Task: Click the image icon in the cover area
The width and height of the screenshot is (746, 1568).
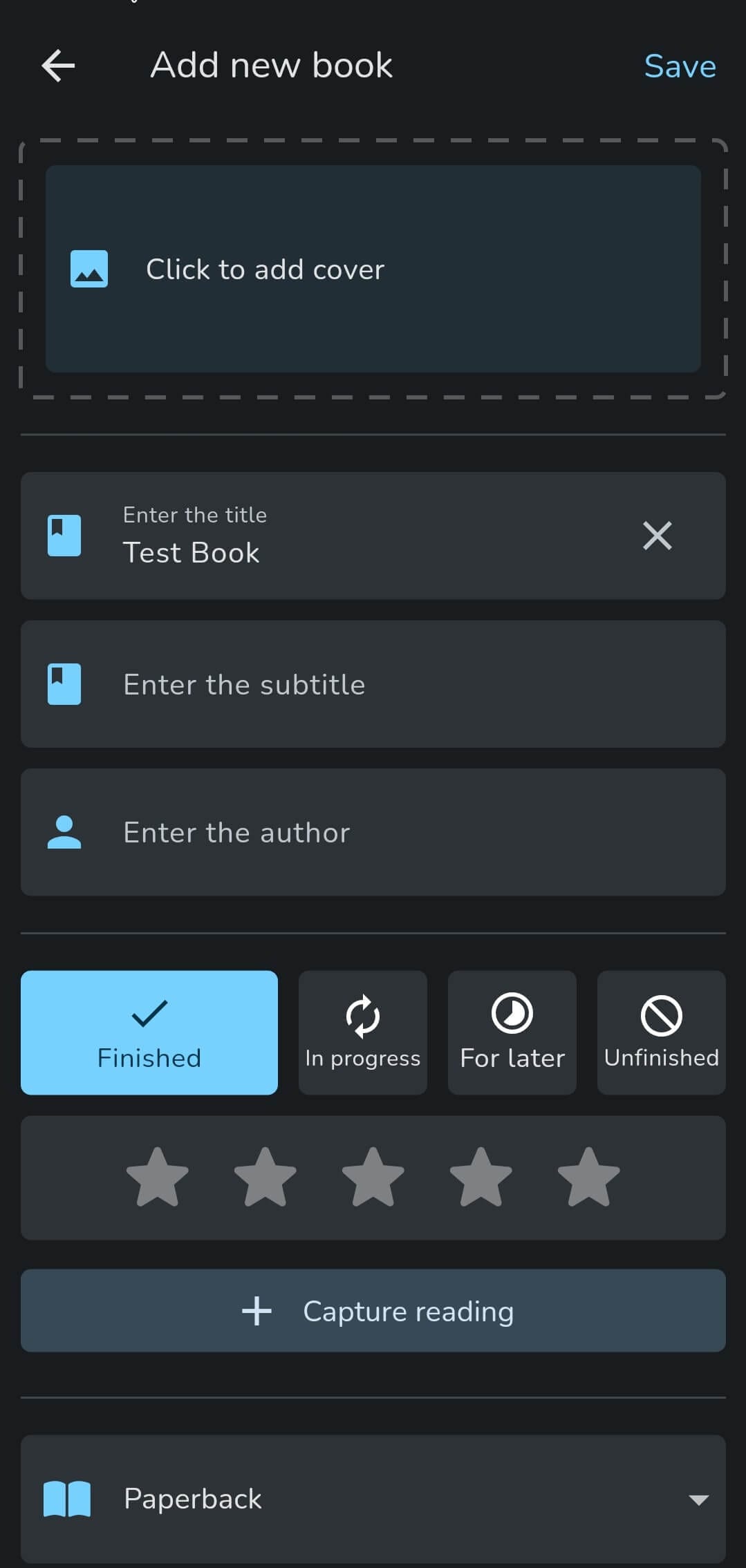Action: pos(89,269)
